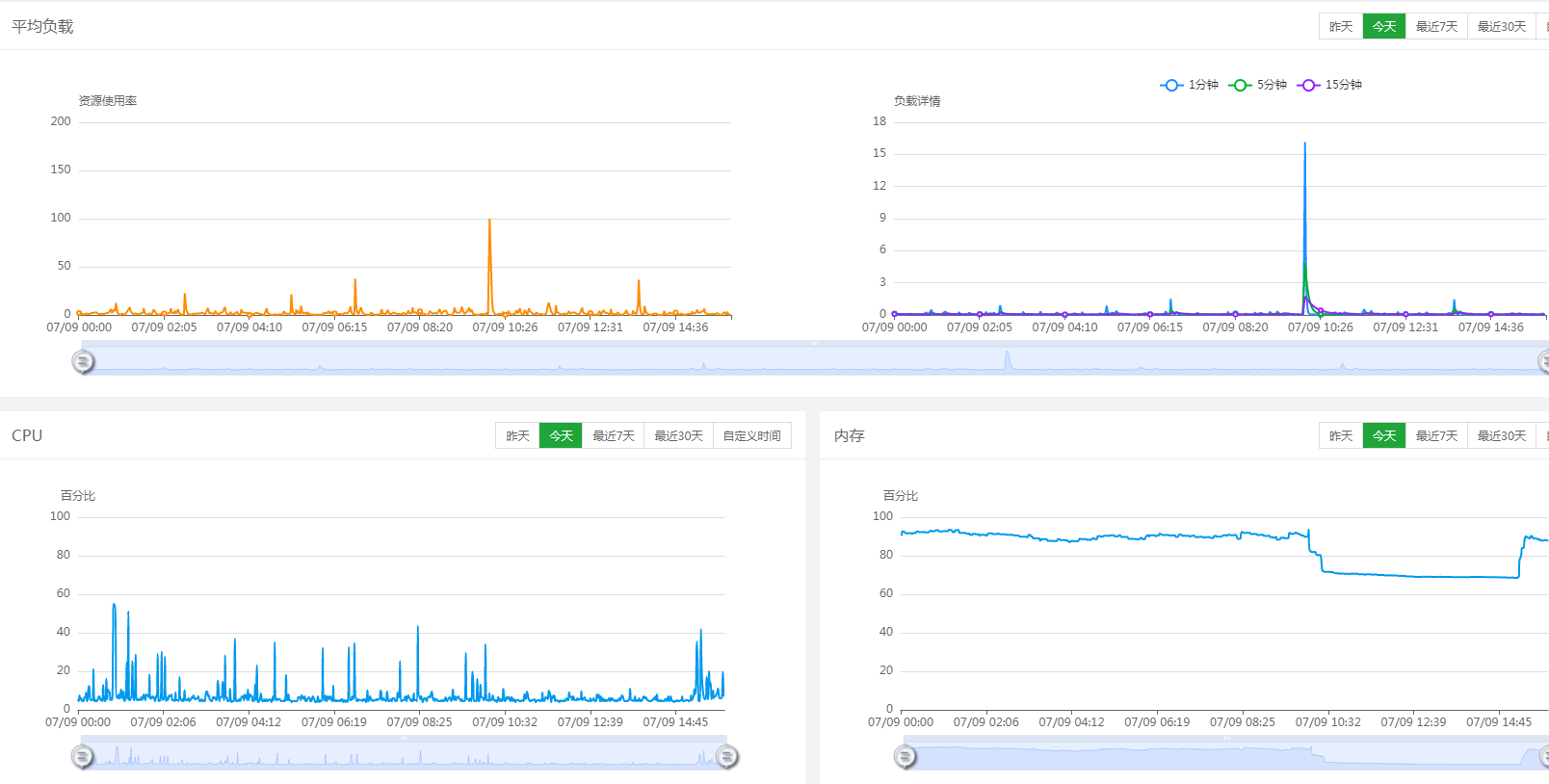This screenshot has width=1549, height=784.
Task: Toggle the 1分钟 legend series
Action: [x=1190, y=85]
